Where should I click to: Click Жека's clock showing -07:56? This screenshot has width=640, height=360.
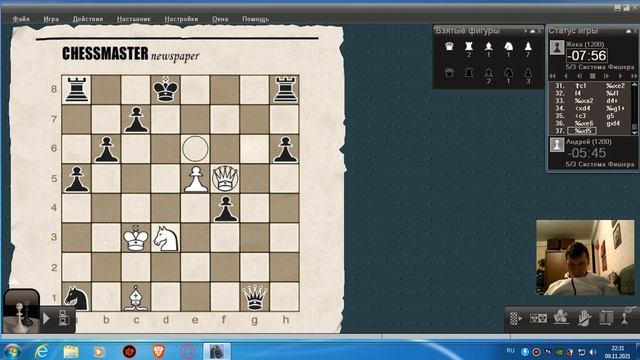(x=587, y=56)
